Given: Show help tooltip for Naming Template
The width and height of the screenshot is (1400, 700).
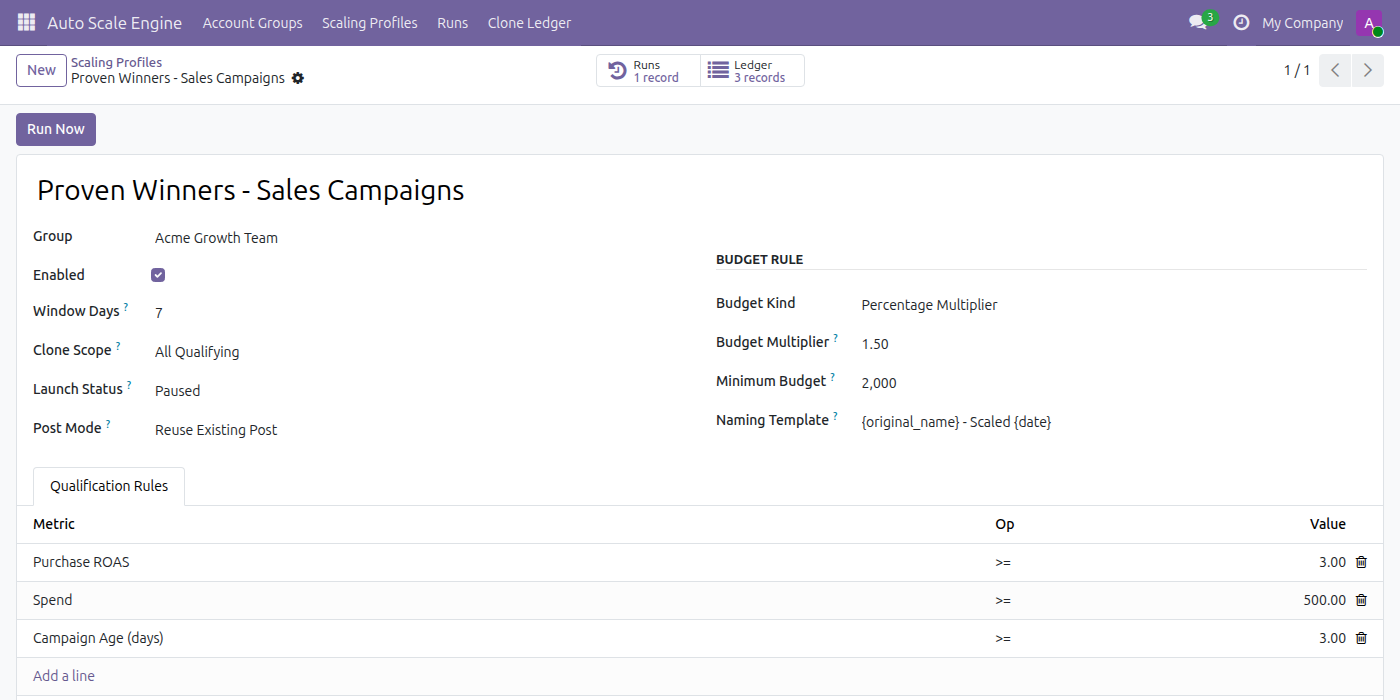Looking at the screenshot, I should point(835,416).
